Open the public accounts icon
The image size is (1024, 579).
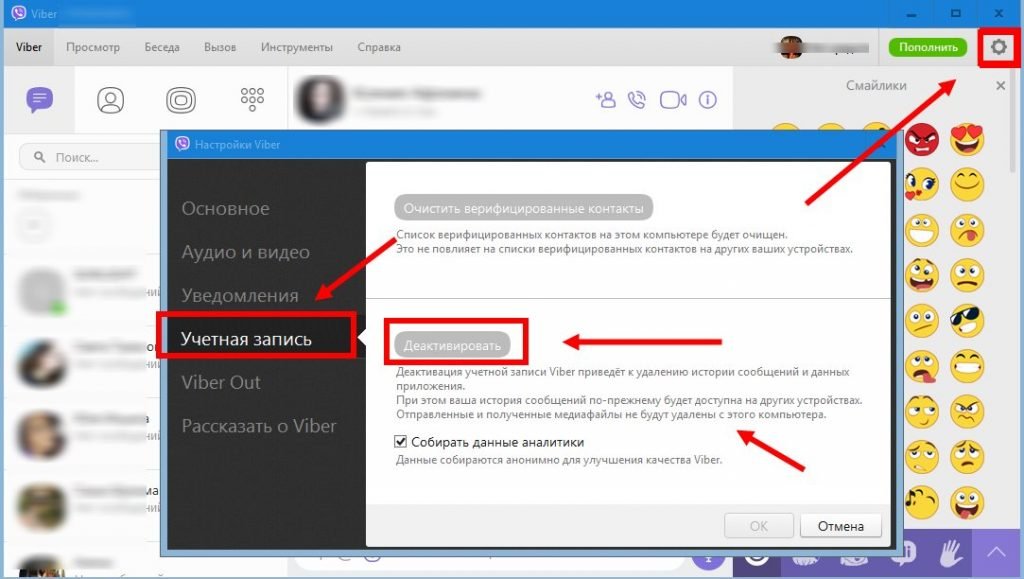click(181, 99)
